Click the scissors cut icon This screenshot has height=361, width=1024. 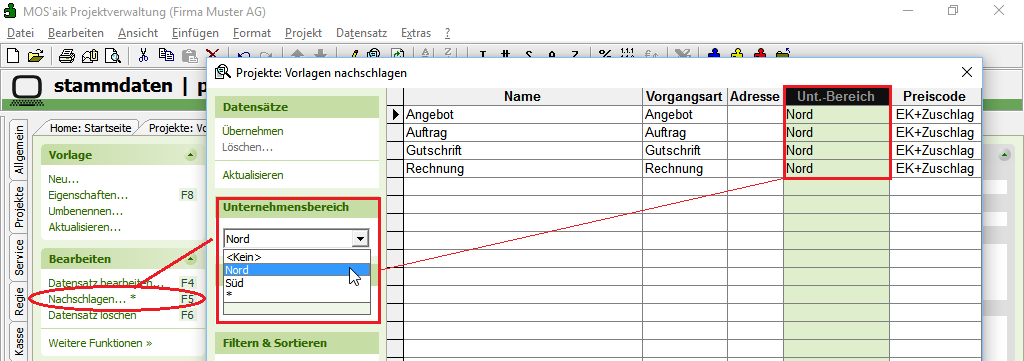(x=144, y=55)
